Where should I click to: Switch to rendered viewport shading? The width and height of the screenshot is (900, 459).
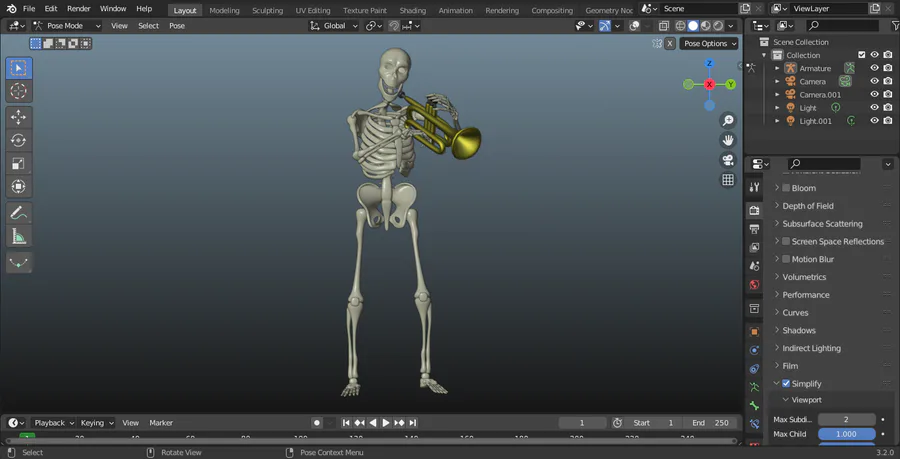click(x=718, y=26)
